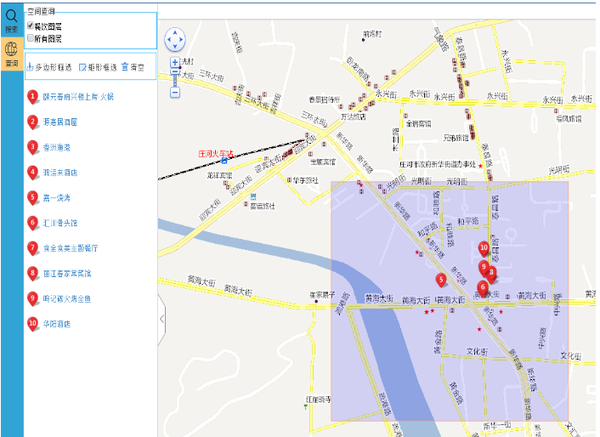Clear results with the 清空 trash button
Viewport: 600px width, 437px height.
[133, 67]
